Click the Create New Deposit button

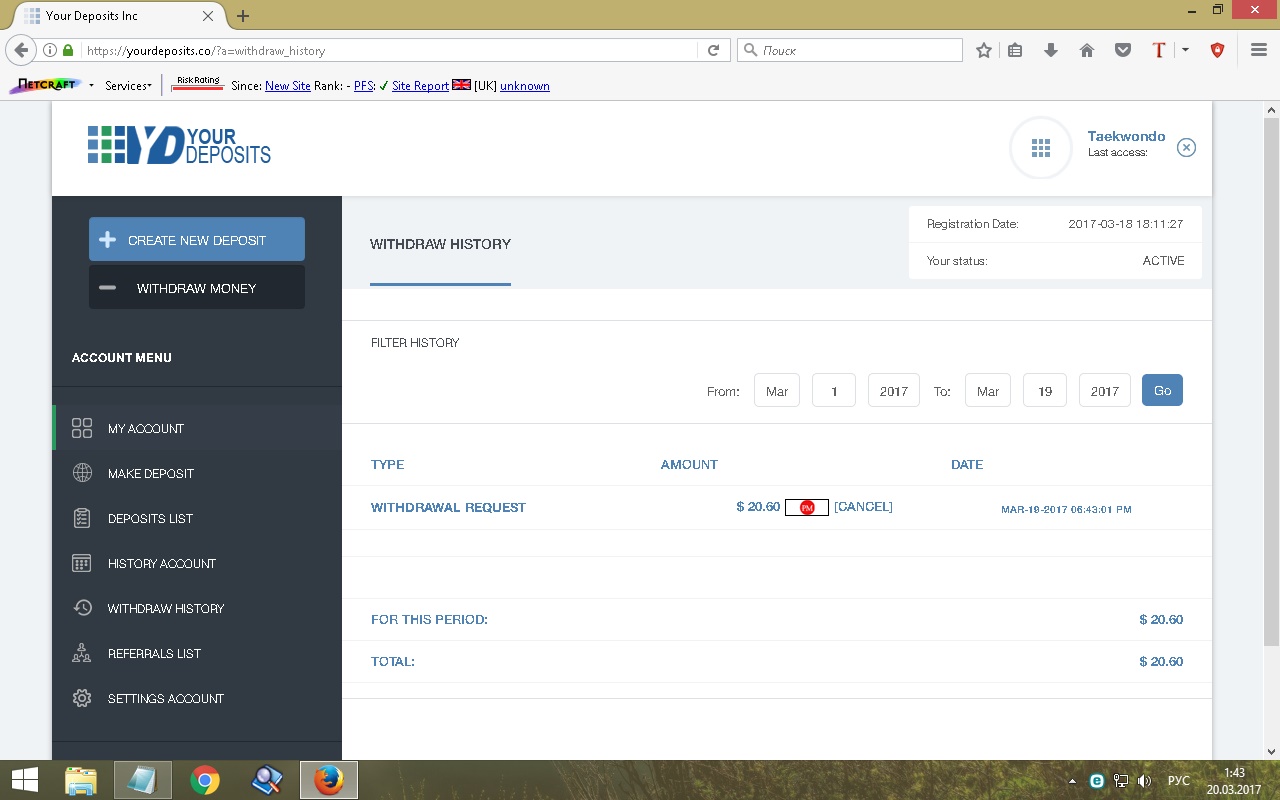(197, 240)
